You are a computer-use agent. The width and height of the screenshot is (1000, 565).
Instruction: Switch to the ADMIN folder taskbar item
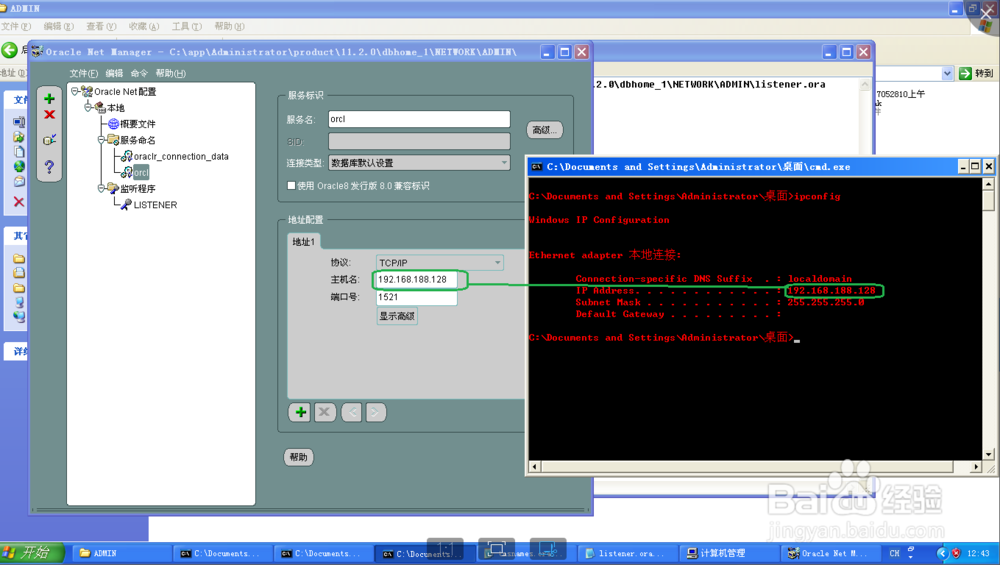coord(121,554)
